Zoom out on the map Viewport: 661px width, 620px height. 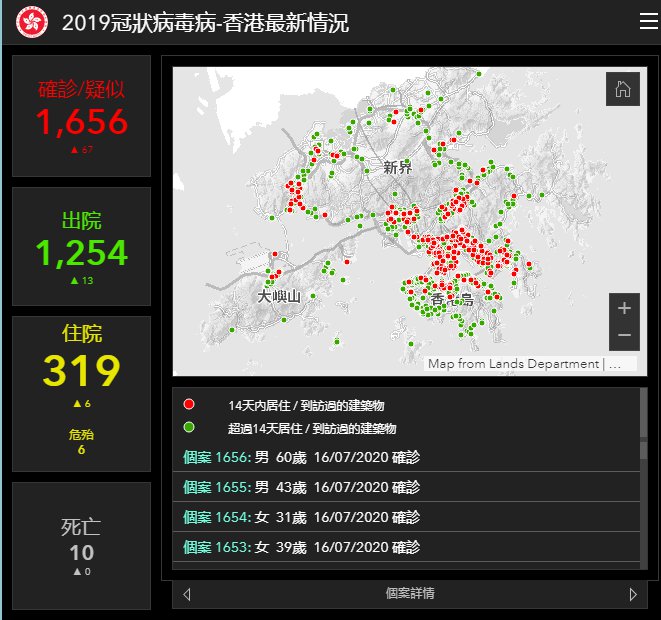pyautogui.click(x=624, y=335)
